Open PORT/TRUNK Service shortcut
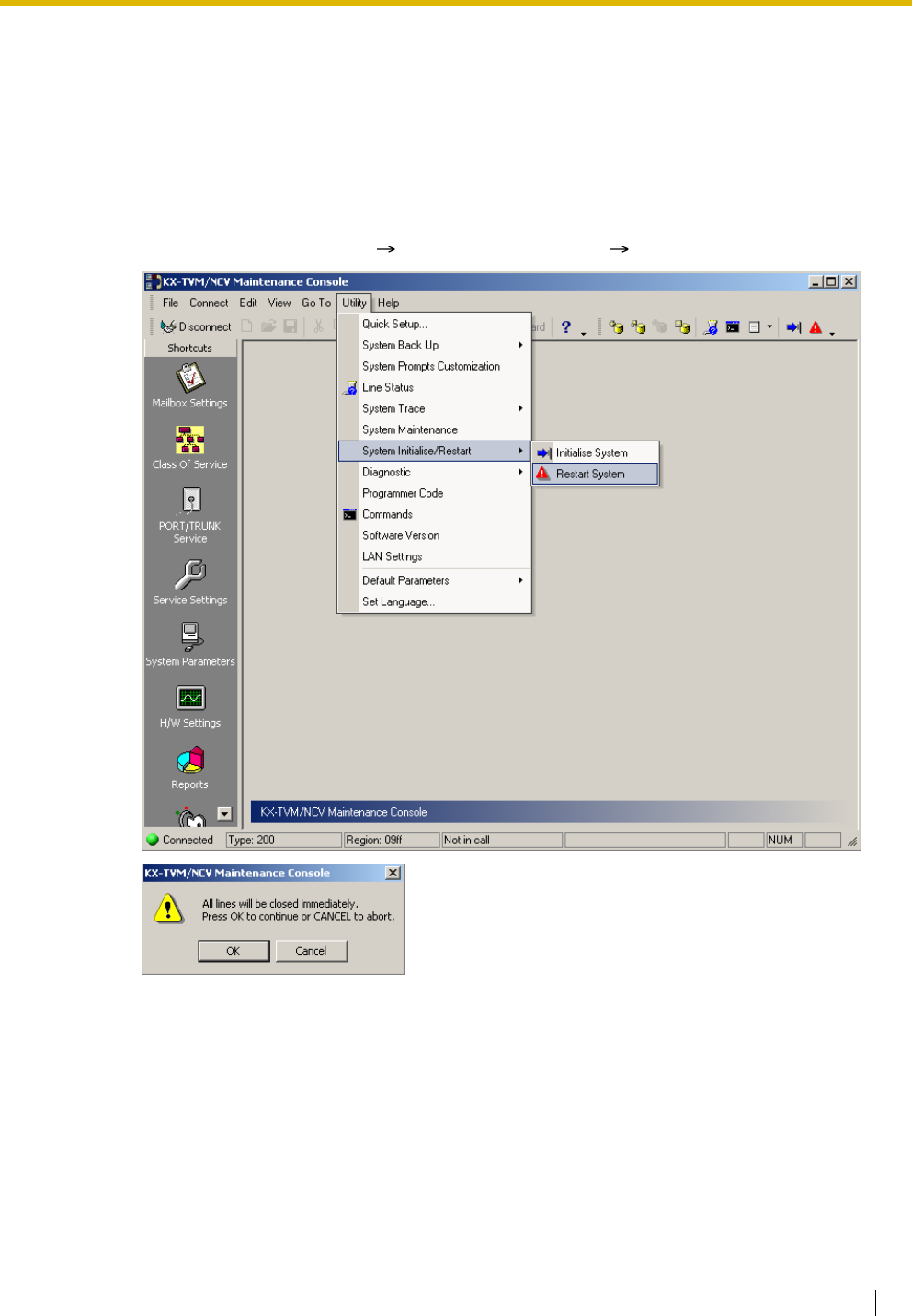 pos(190,514)
